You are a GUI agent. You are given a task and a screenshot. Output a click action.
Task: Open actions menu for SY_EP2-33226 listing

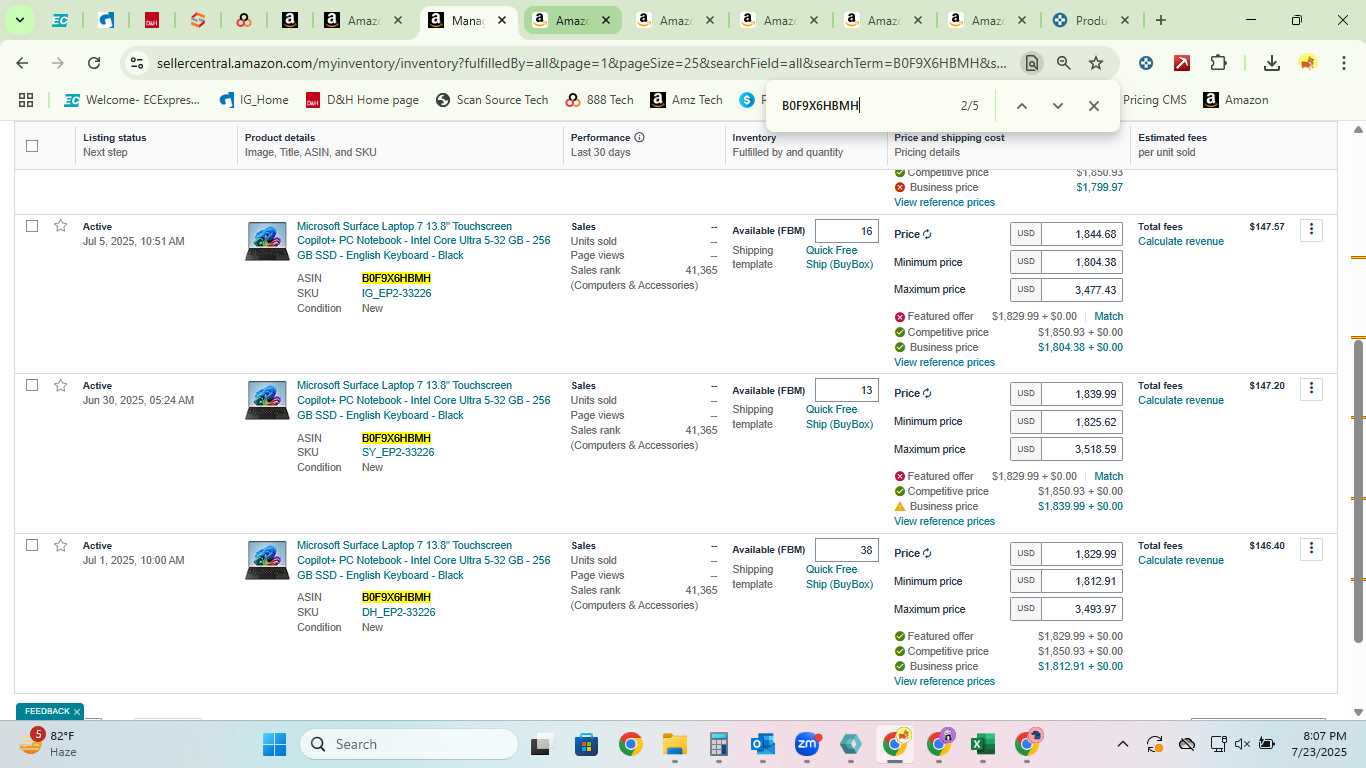(1311, 389)
